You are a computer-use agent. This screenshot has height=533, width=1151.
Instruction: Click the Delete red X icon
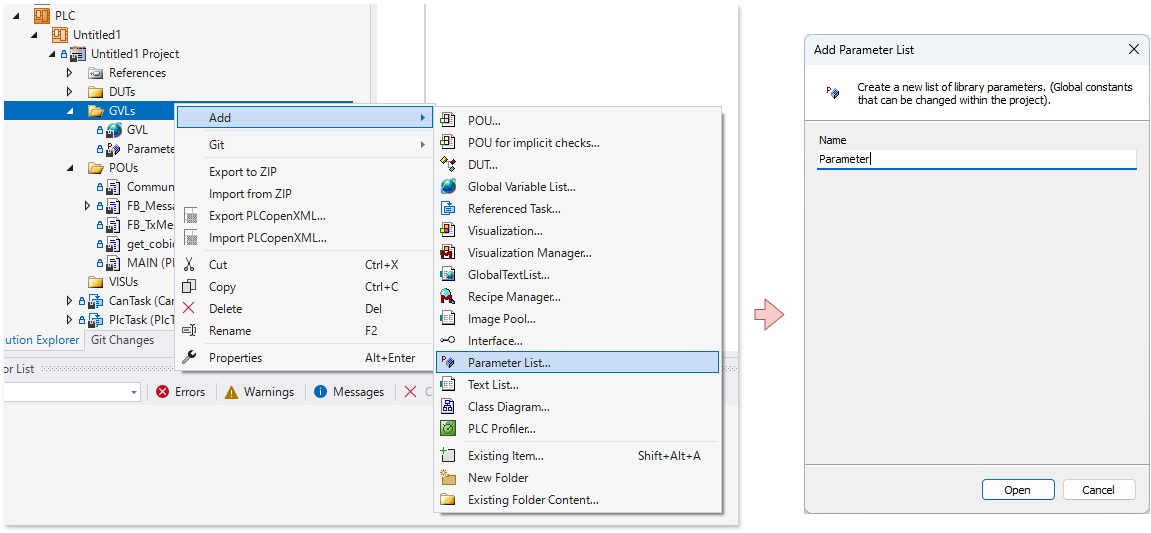pyautogui.click(x=189, y=309)
